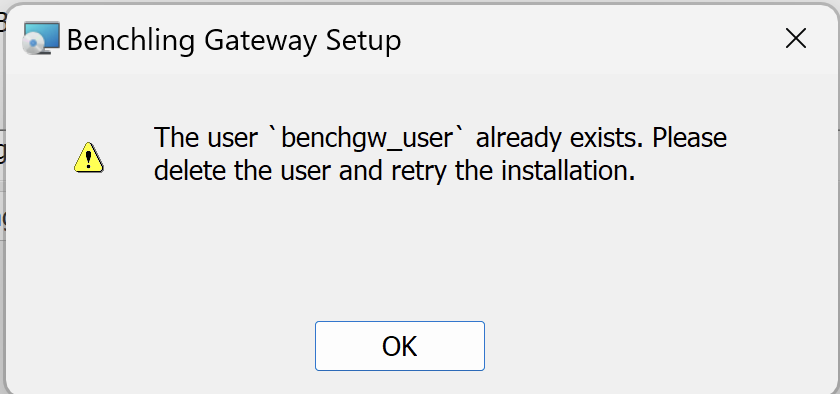Click the "already exists" text in the message
This screenshot has height=394, width=840.
(560, 138)
